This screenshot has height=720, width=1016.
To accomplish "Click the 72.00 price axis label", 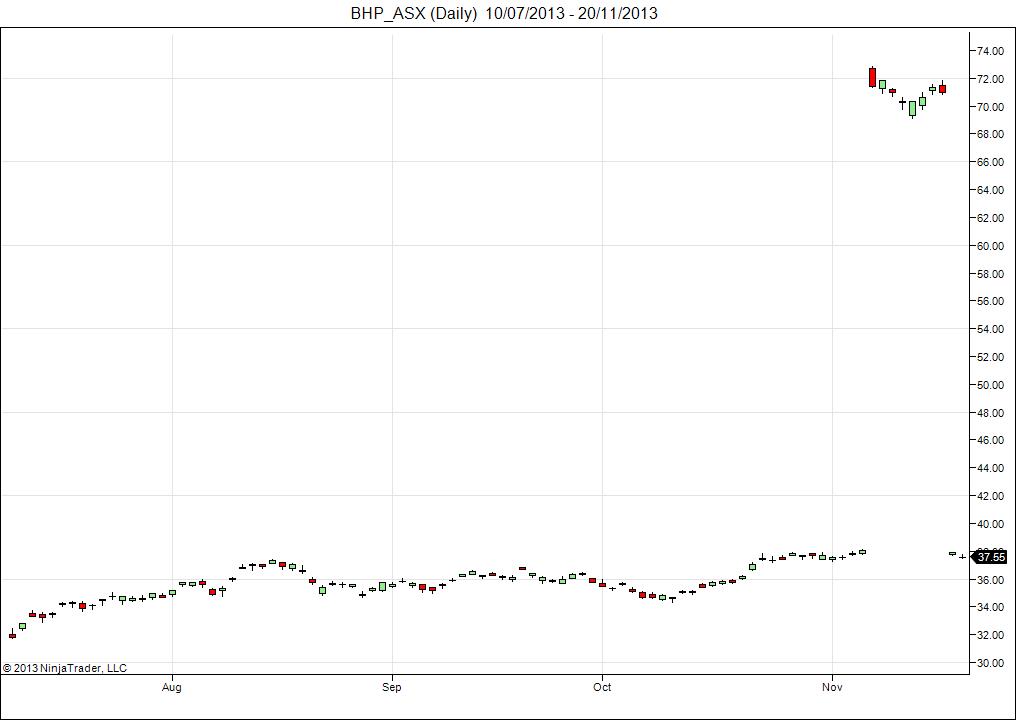I will click(991, 78).
